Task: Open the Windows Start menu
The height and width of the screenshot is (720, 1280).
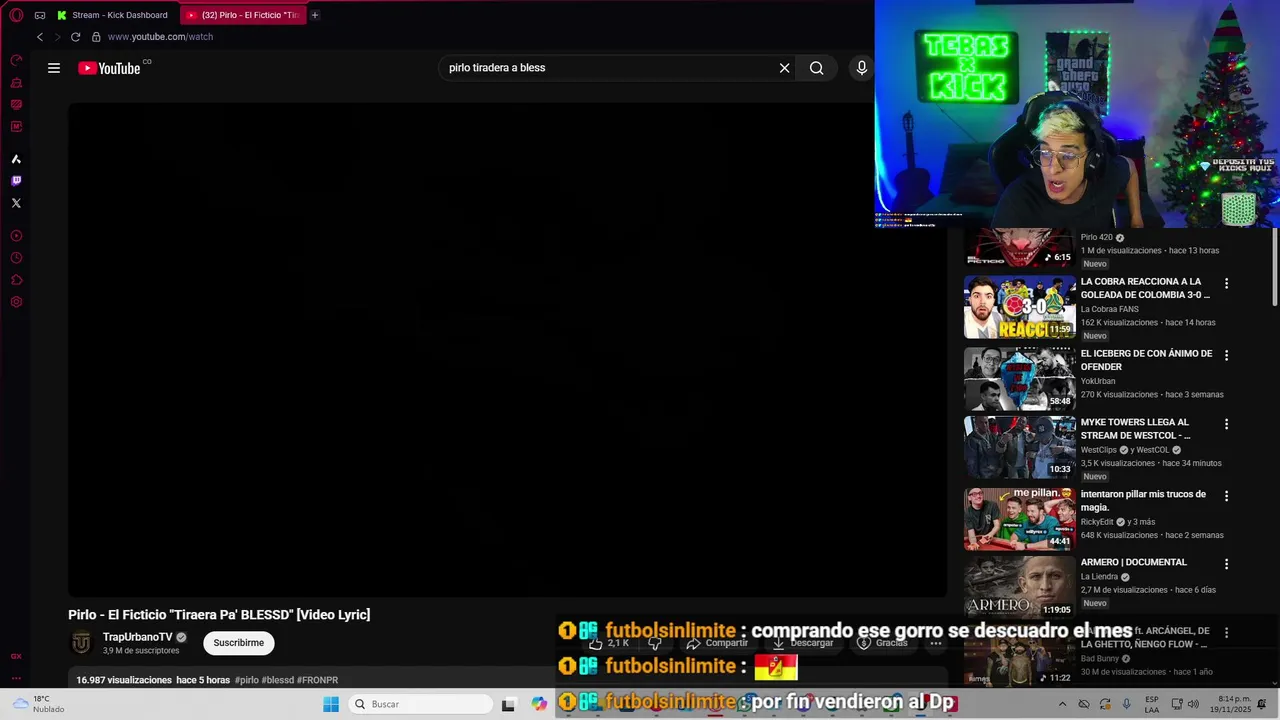Action: pyautogui.click(x=331, y=704)
